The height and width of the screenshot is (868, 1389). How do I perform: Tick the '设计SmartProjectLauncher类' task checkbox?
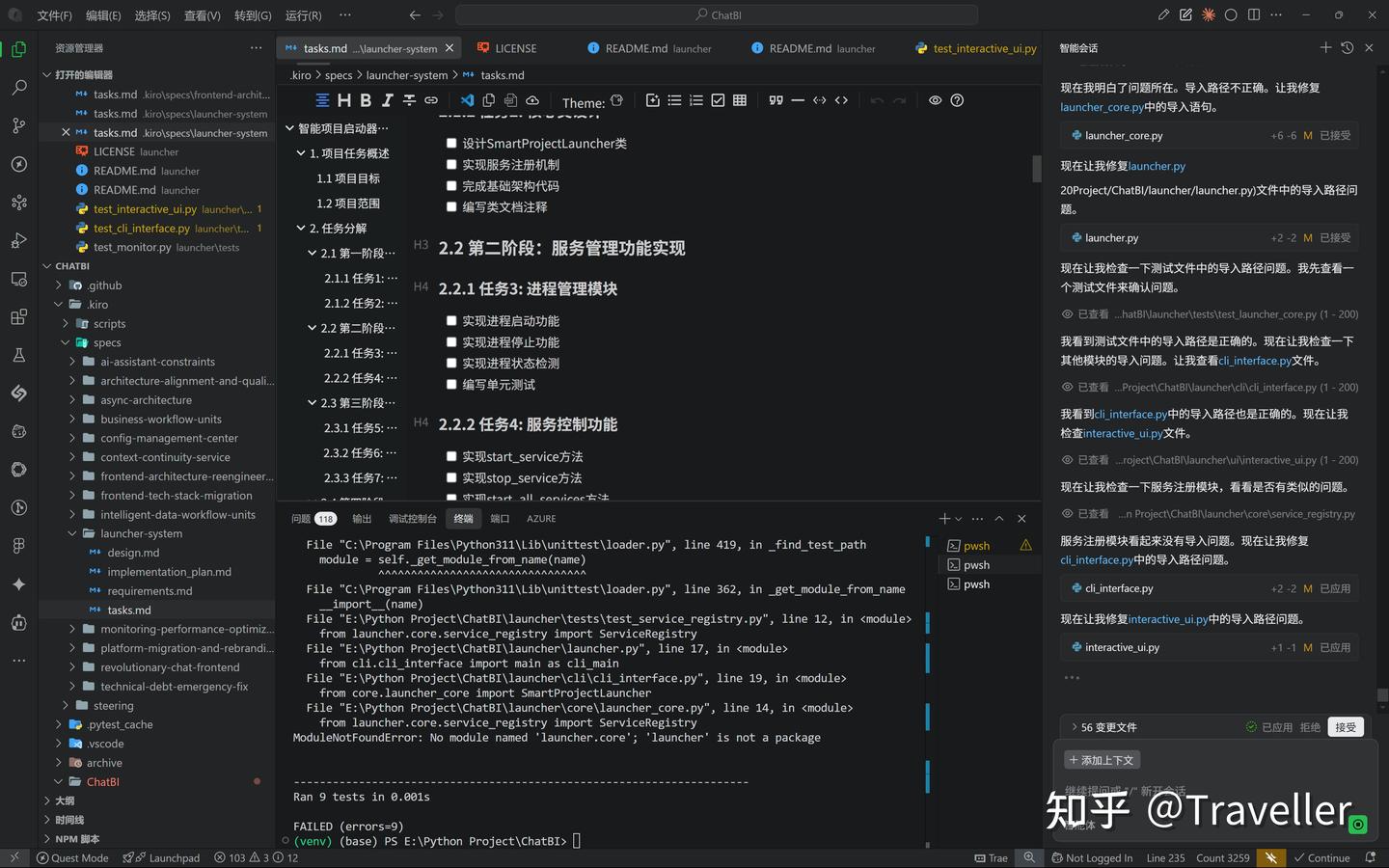coord(450,143)
